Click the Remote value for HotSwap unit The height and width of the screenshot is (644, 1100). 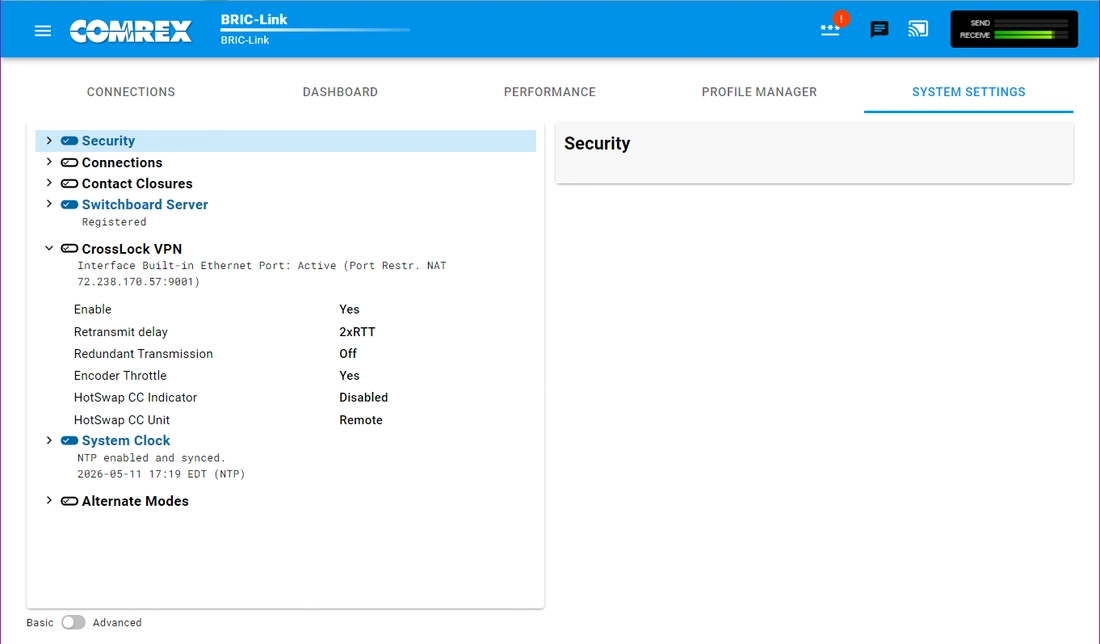point(361,420)
